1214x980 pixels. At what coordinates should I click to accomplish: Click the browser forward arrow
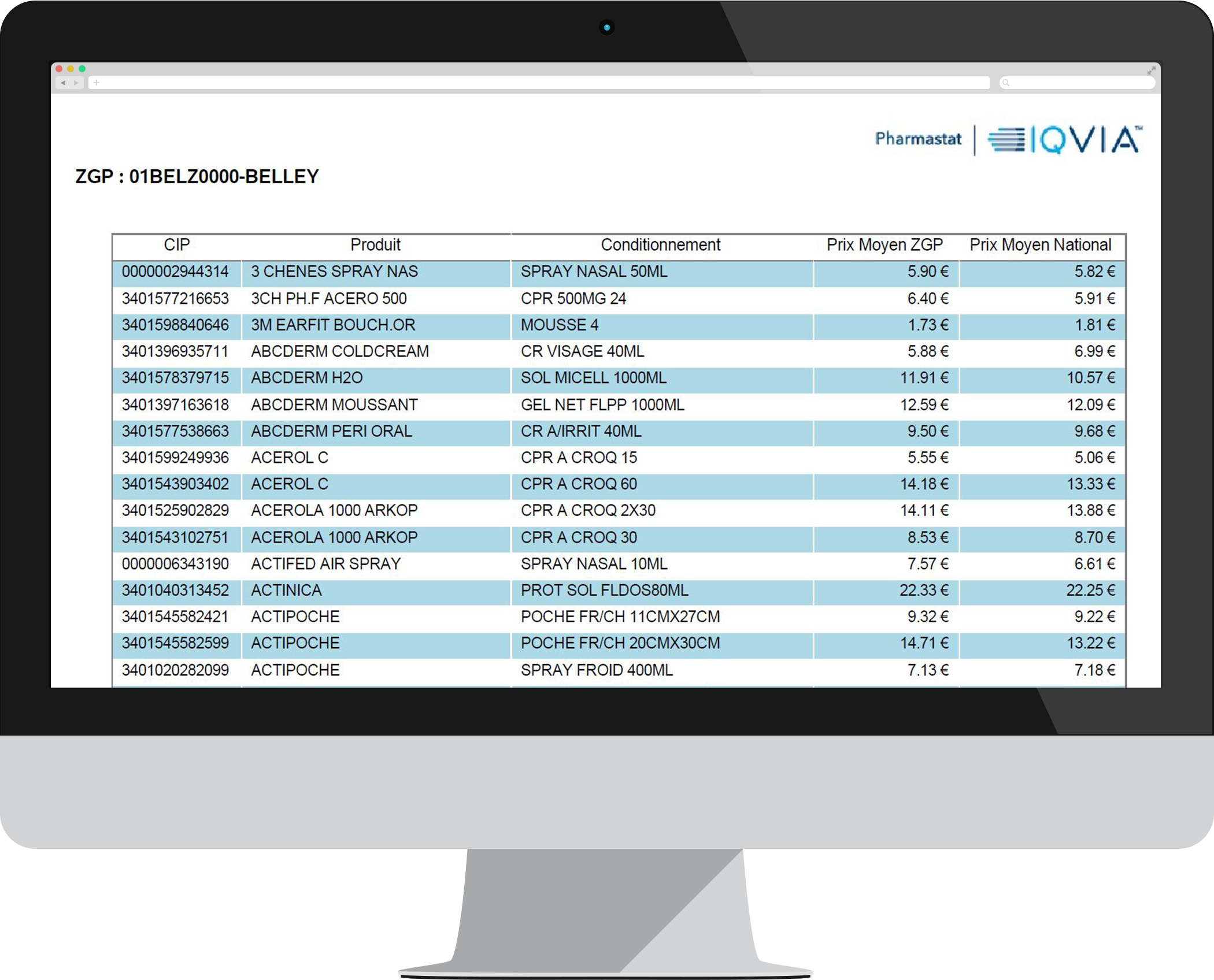[x=76, y=83]
